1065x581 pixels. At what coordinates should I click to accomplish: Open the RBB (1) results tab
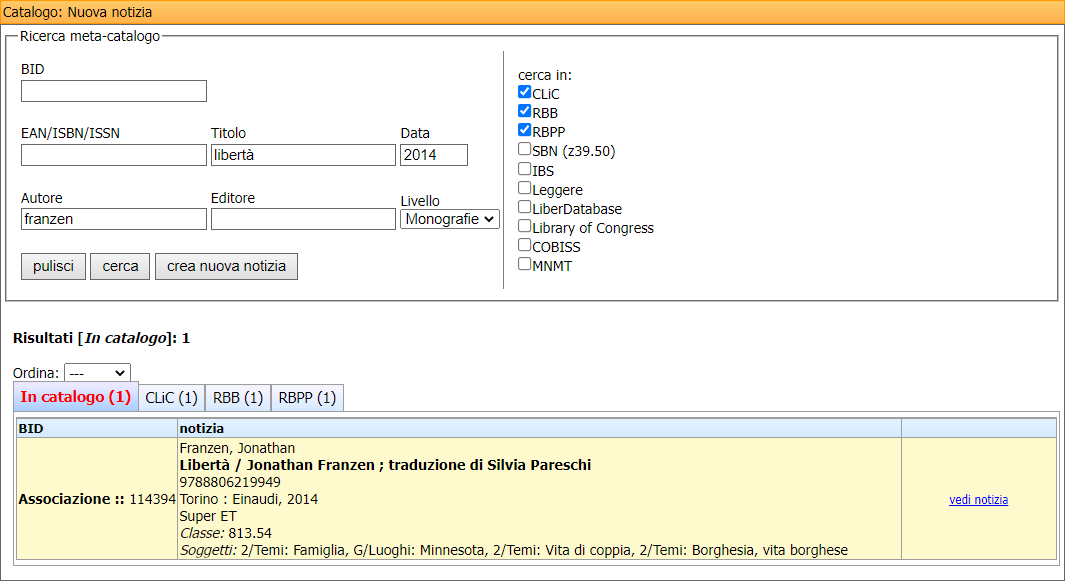[x=237, y=398]
